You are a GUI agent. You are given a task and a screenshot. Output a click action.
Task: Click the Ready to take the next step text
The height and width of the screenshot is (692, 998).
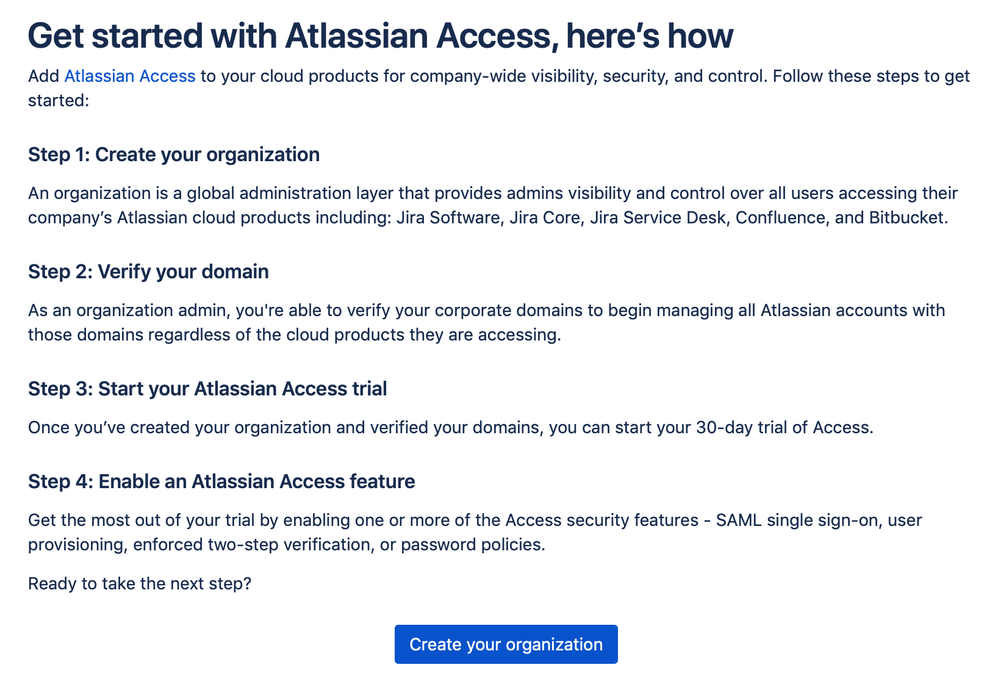(140, 584)
